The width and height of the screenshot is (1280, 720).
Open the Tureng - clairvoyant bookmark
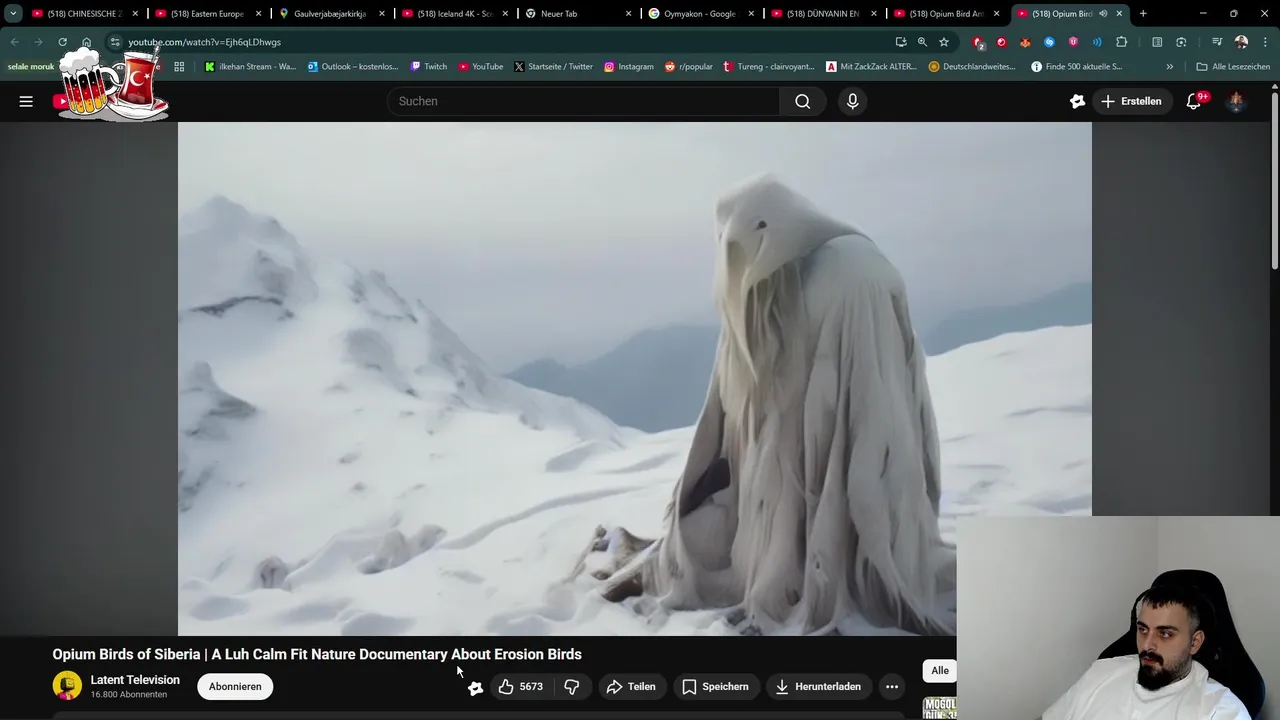point(769,67)
